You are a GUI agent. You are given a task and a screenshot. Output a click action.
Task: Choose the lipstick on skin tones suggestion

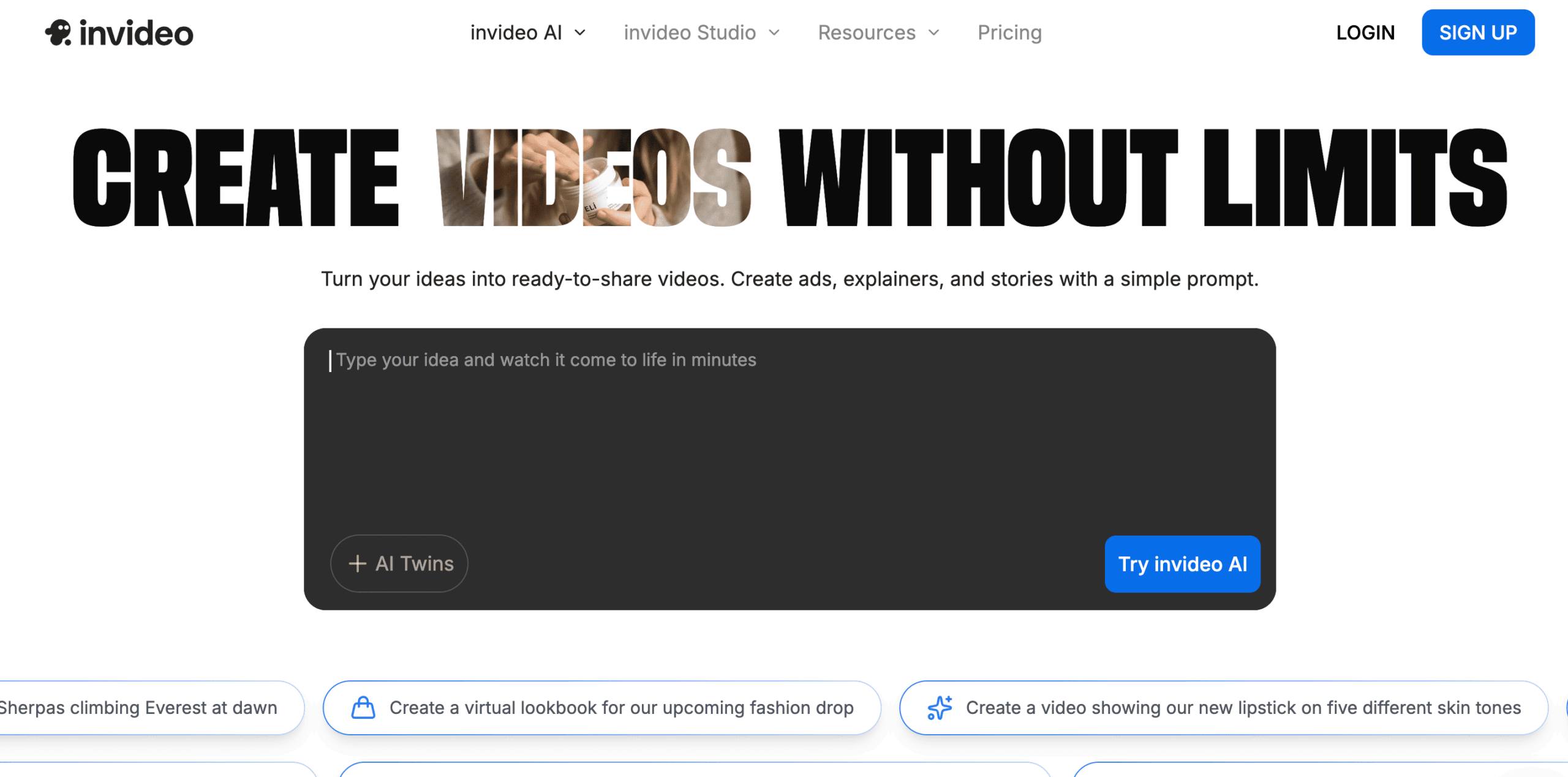[x=1224, y=708]
